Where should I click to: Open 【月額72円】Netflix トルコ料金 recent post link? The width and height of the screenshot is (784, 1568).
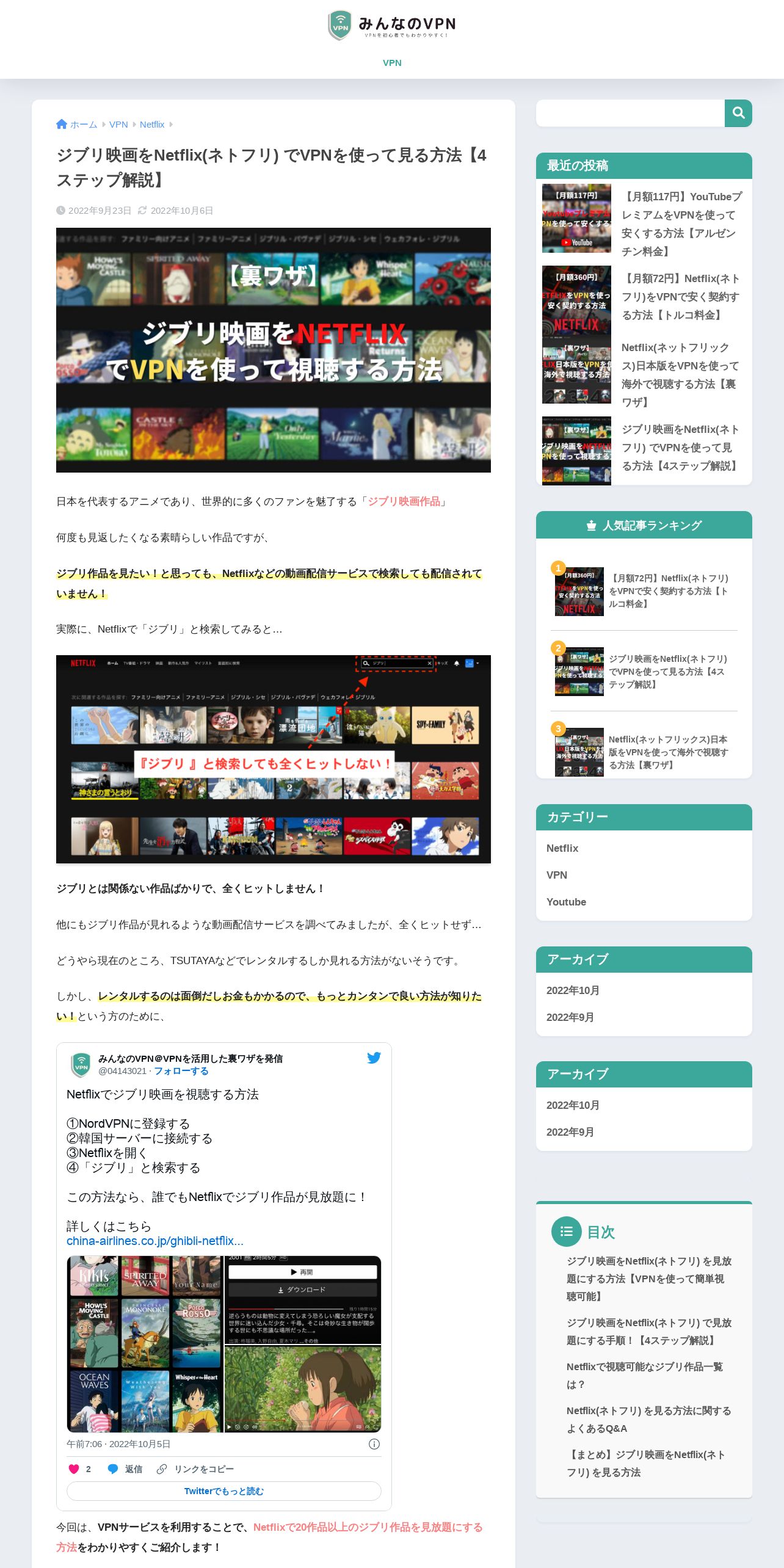coord(681,297)
